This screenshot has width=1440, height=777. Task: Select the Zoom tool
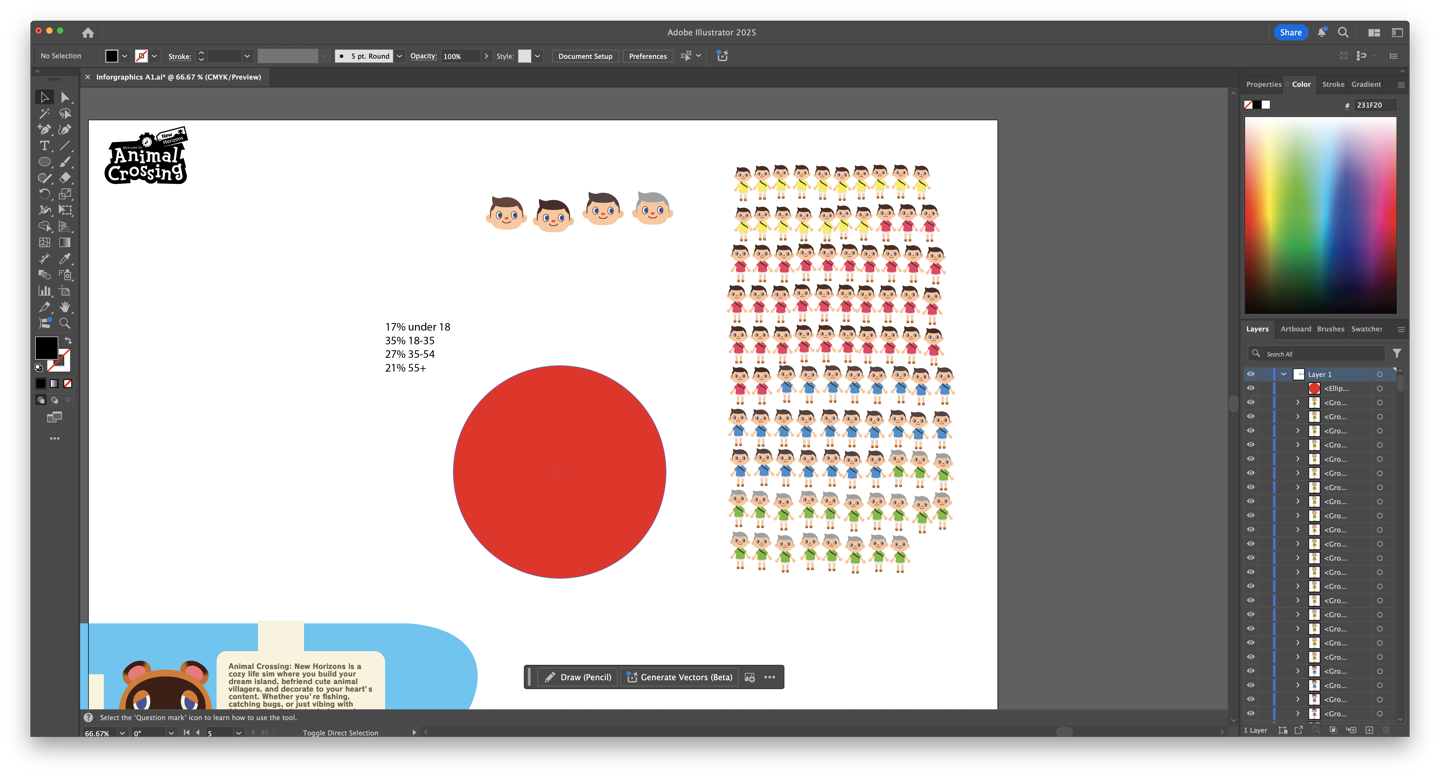tap(65, 323)
